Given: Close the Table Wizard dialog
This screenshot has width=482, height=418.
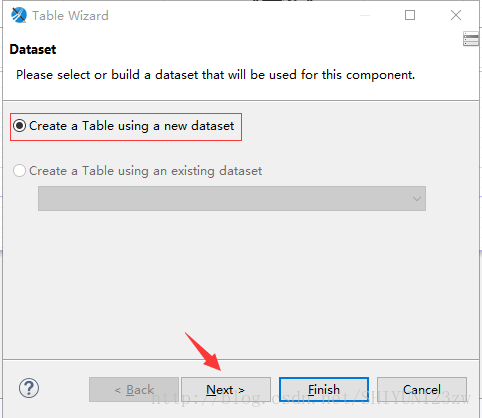Looking at the screenshot, I should pyautogui.click(x=456, y=15).
